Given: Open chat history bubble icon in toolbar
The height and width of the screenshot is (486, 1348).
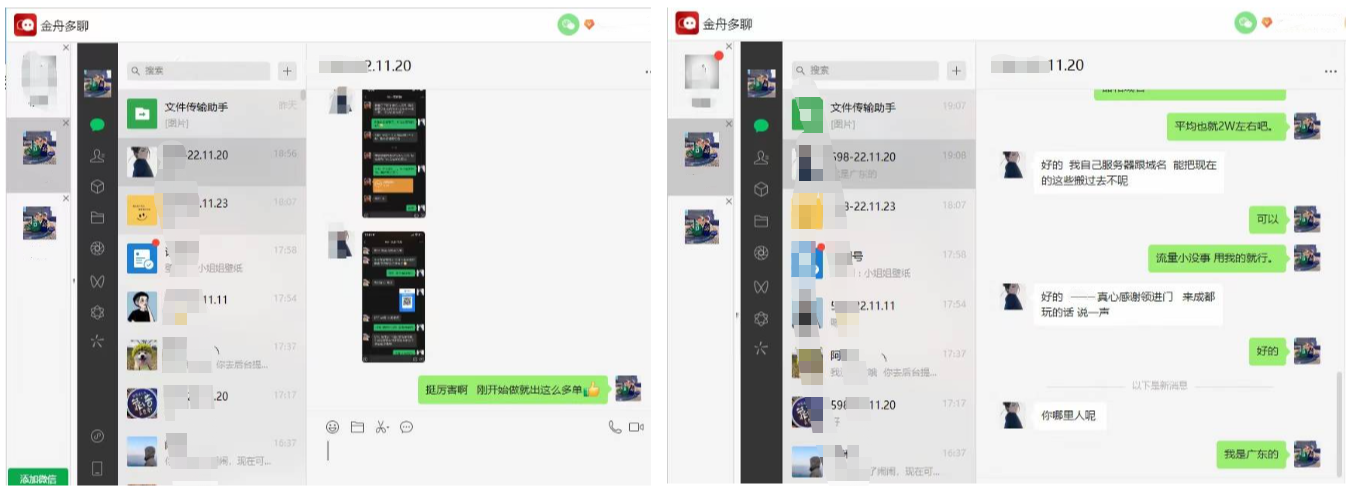Looking at the screenshot, I should [x=406, y=427].
